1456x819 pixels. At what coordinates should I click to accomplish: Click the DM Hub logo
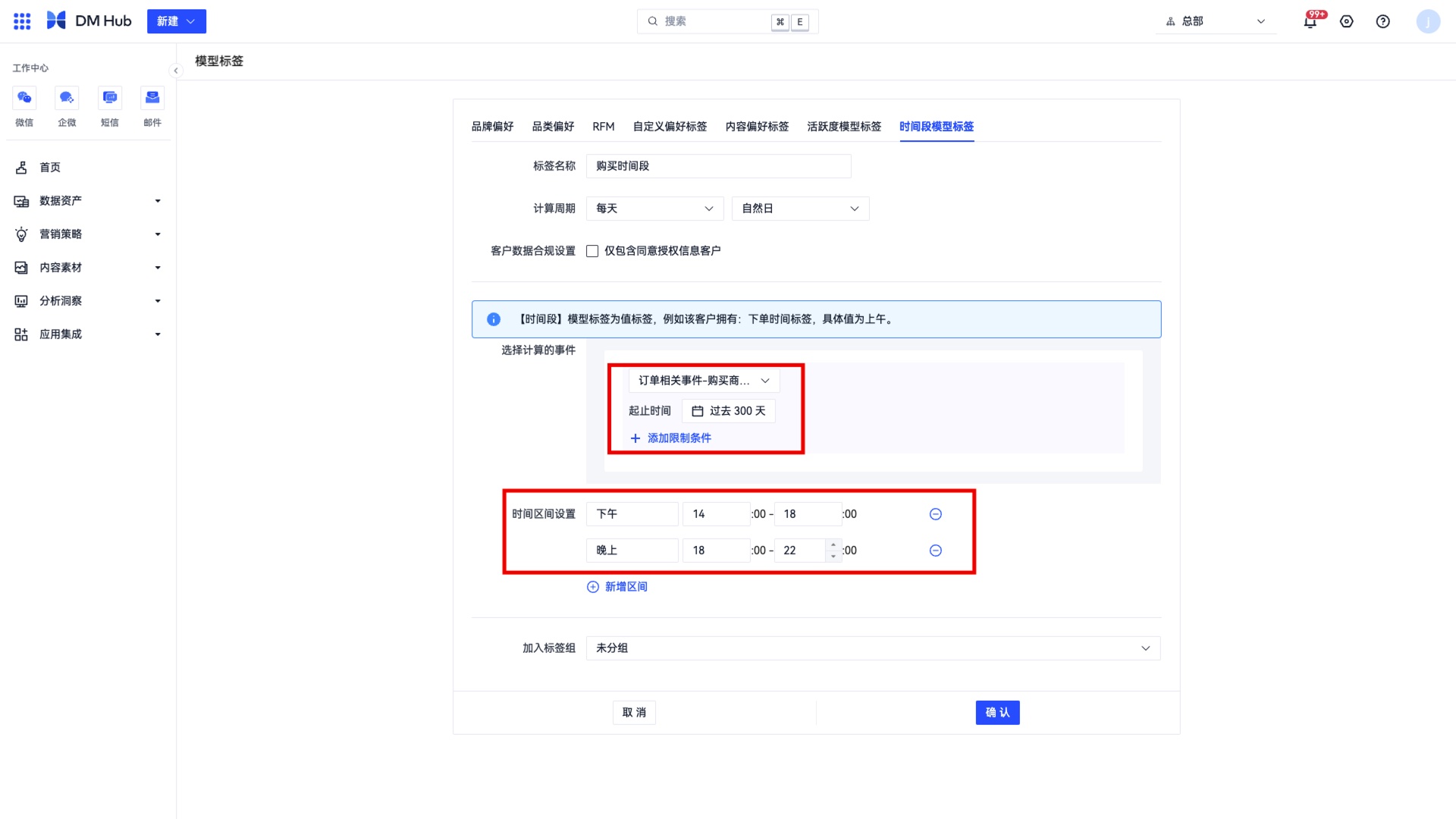pos(89,21)
